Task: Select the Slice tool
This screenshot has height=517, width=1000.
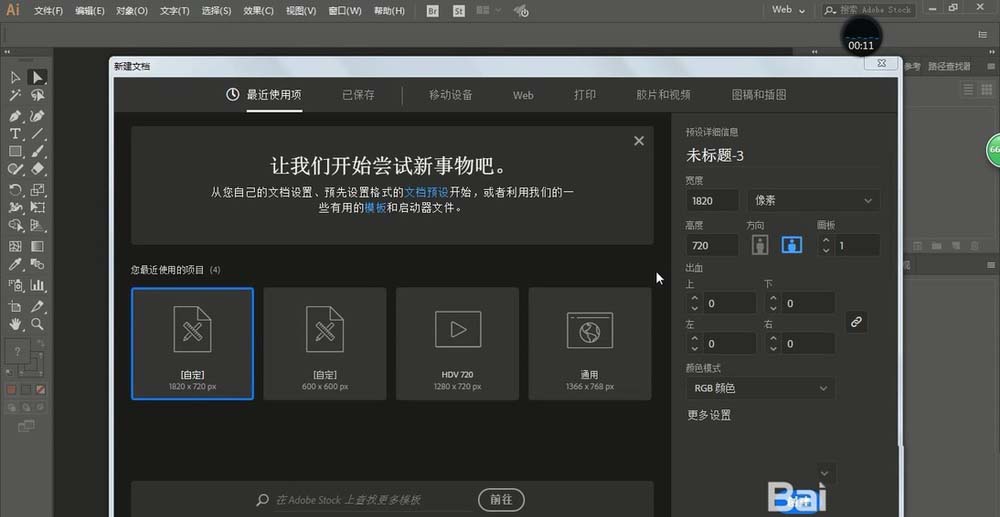Action: point(38,306)
